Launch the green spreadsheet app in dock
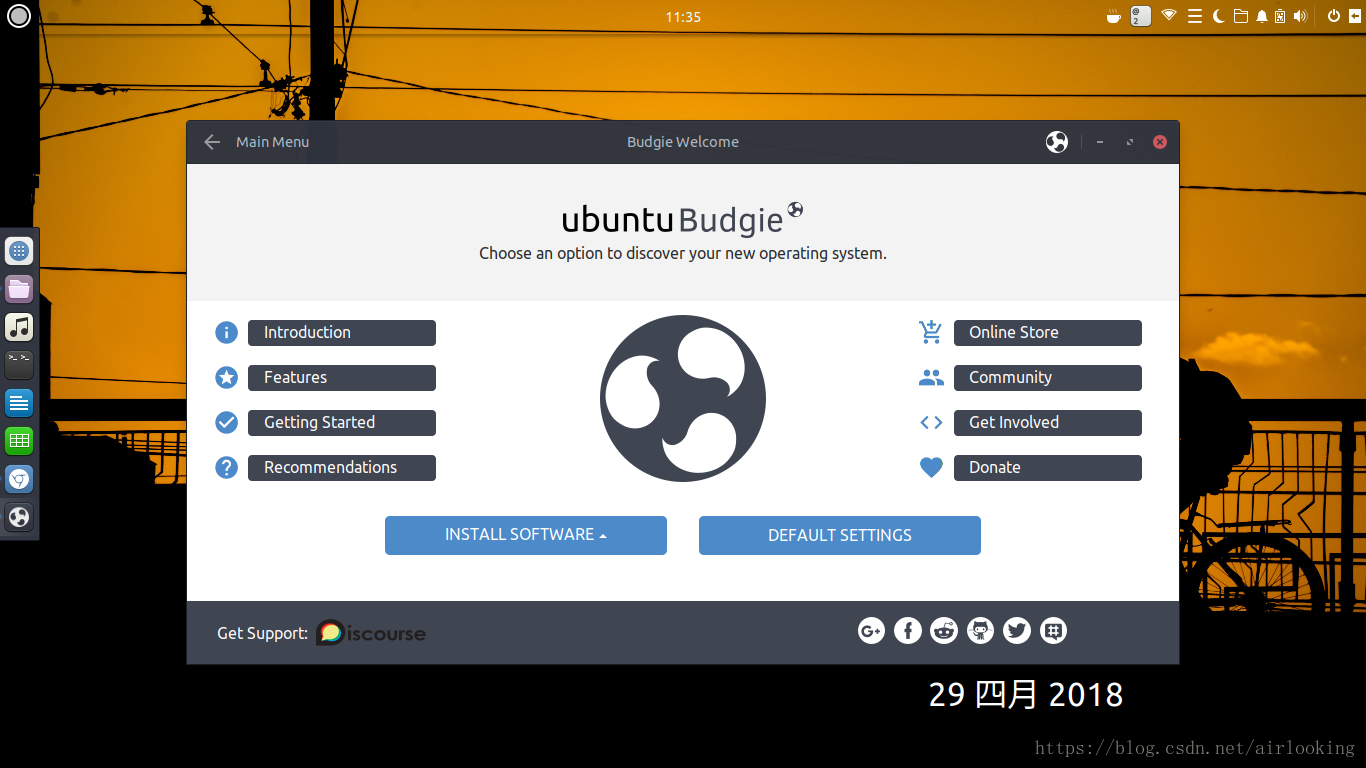The image size is (1366, 768). pos(19,441)
